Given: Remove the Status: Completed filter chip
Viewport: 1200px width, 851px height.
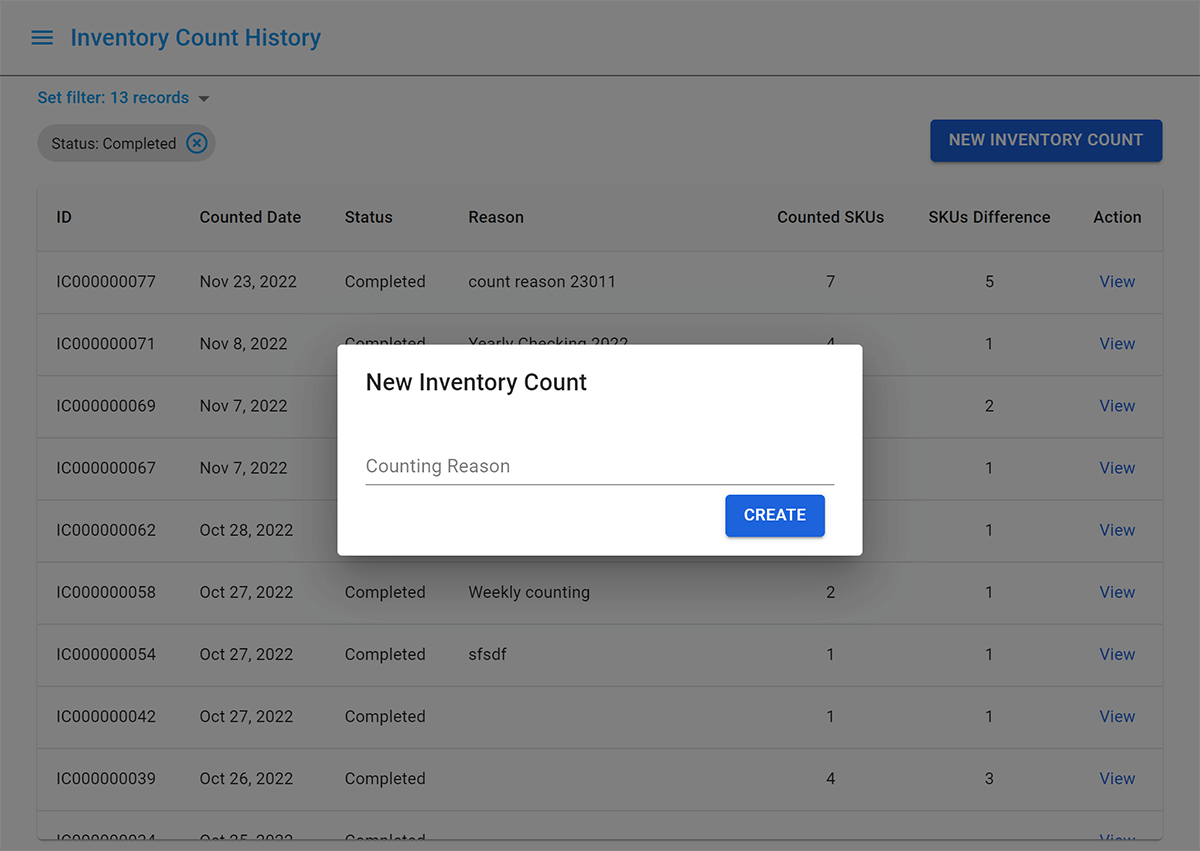Looking at the screenshot, I should [197, 143].
